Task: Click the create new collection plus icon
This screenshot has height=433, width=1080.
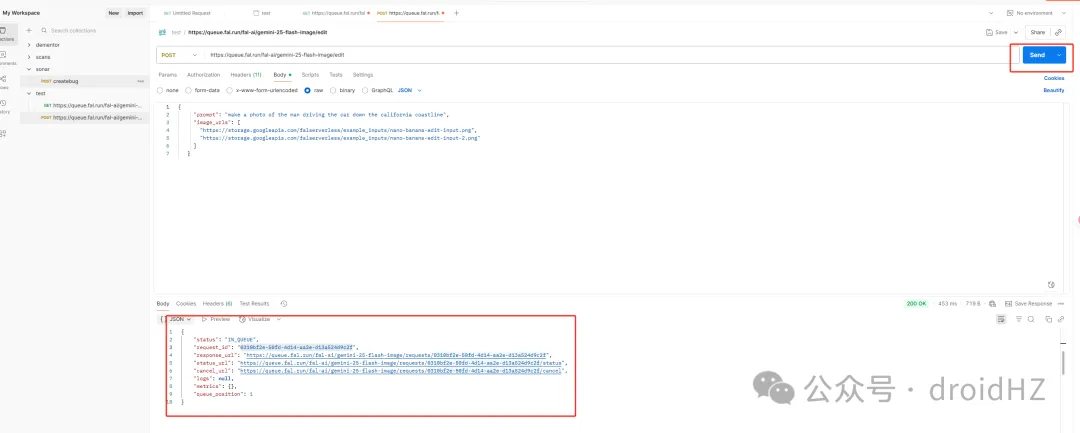Action: point(29,31)
